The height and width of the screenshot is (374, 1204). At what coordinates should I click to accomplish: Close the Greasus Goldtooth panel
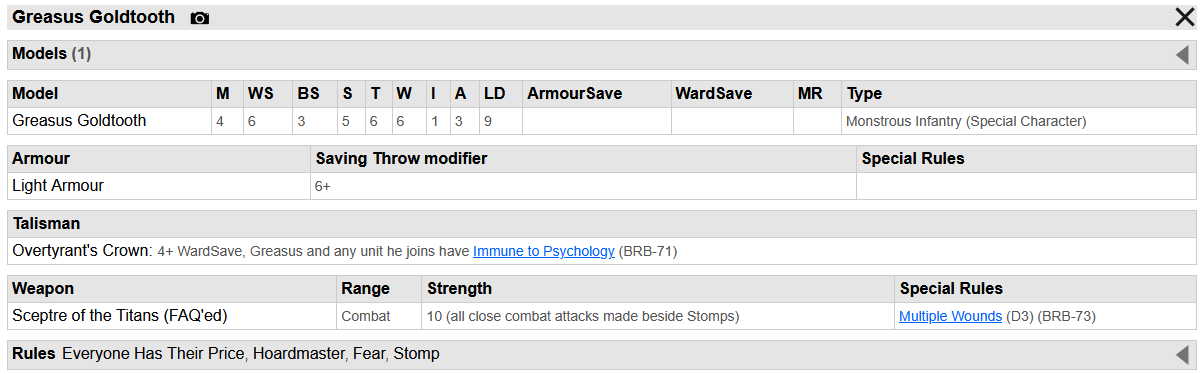point(1185,17)
